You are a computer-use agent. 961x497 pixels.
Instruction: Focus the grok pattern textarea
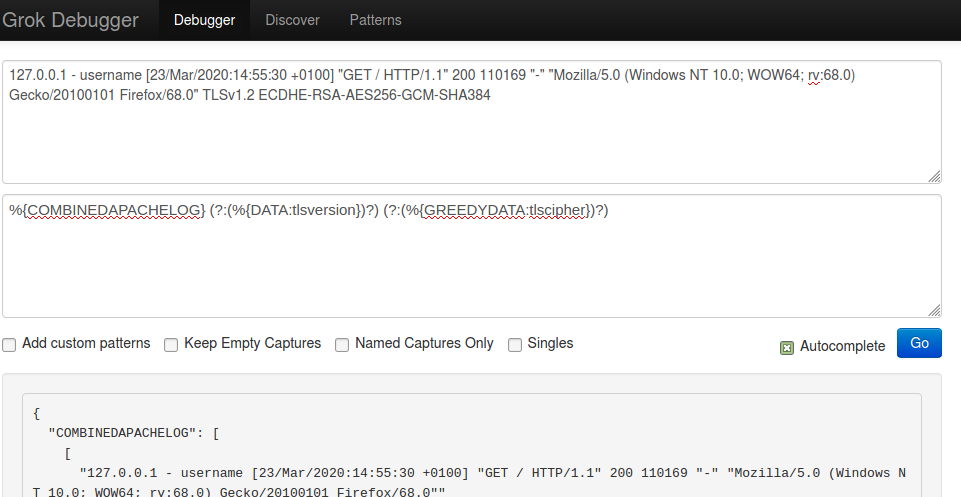pos(472,256)
